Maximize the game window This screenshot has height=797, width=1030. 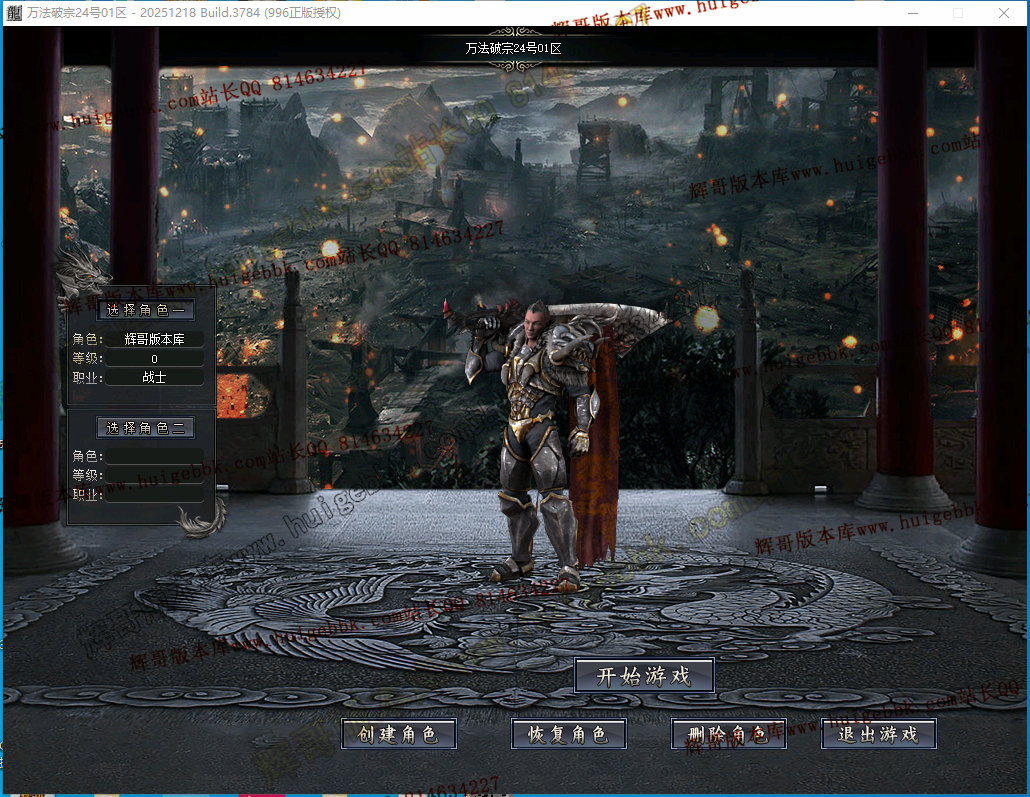[x=958, y=13]
